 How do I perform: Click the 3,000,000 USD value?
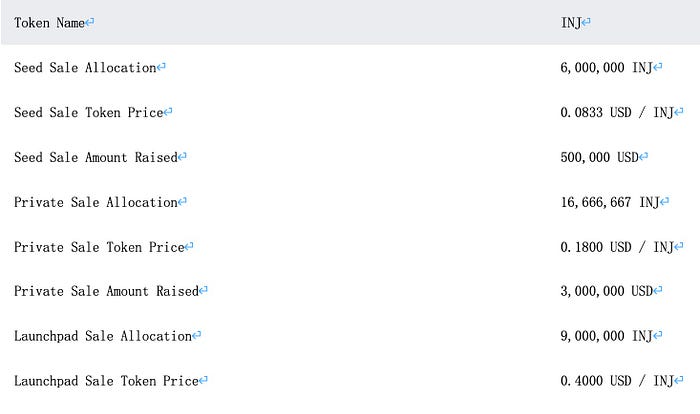click(607, 291)
